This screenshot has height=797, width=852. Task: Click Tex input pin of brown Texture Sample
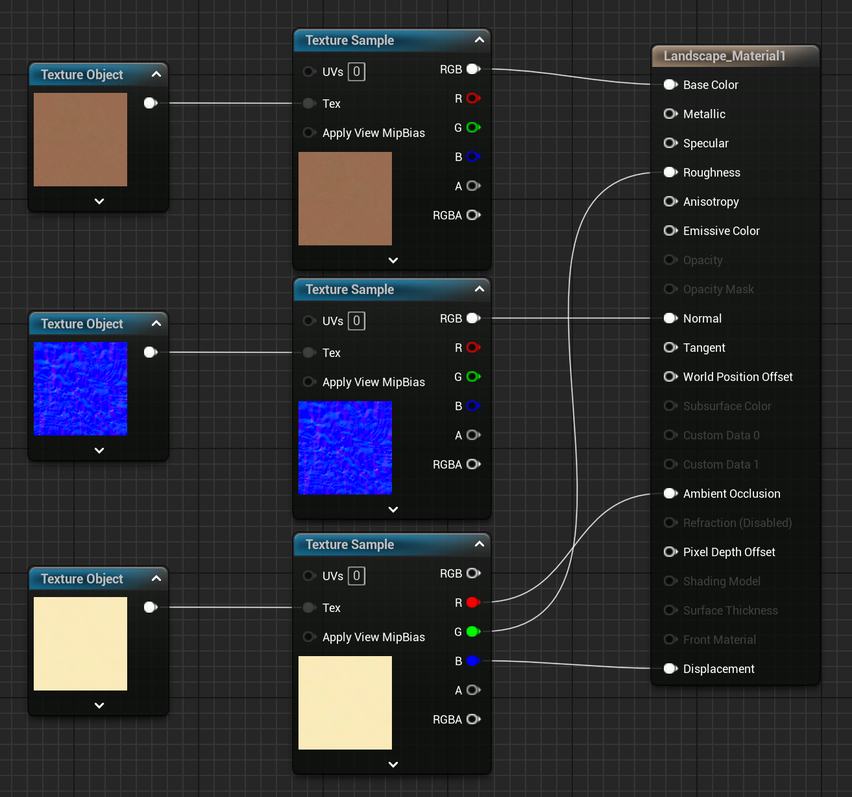click(309, 103)
